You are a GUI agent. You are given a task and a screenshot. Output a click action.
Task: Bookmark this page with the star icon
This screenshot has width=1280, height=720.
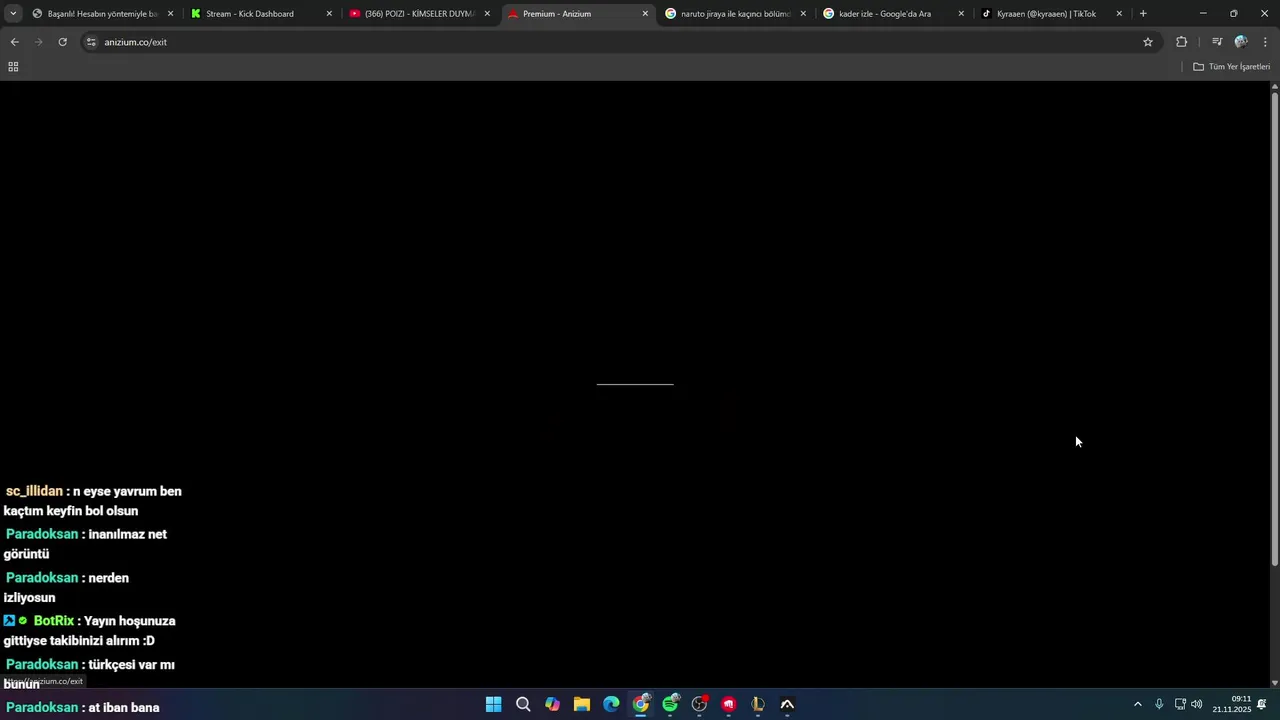point(1148,42)
